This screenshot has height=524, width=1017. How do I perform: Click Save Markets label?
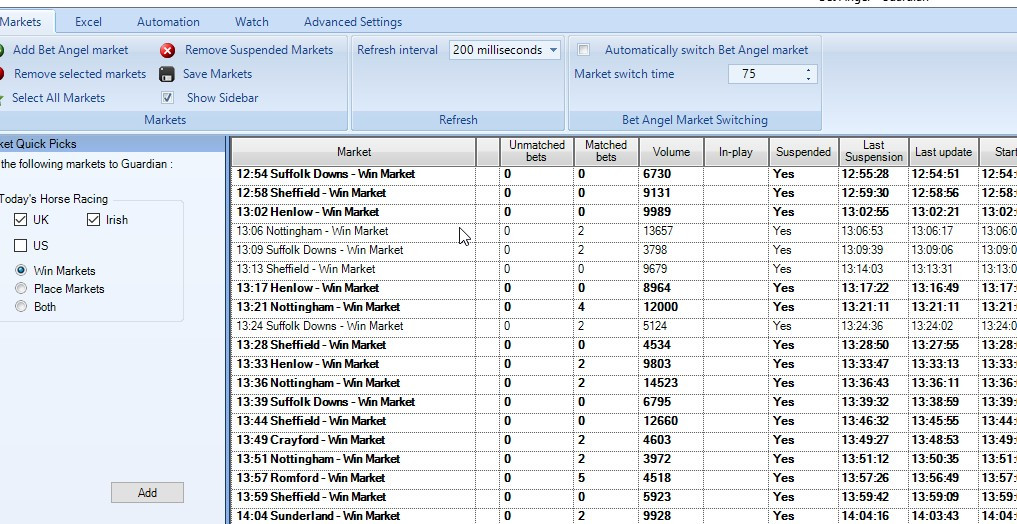[217, 74]
